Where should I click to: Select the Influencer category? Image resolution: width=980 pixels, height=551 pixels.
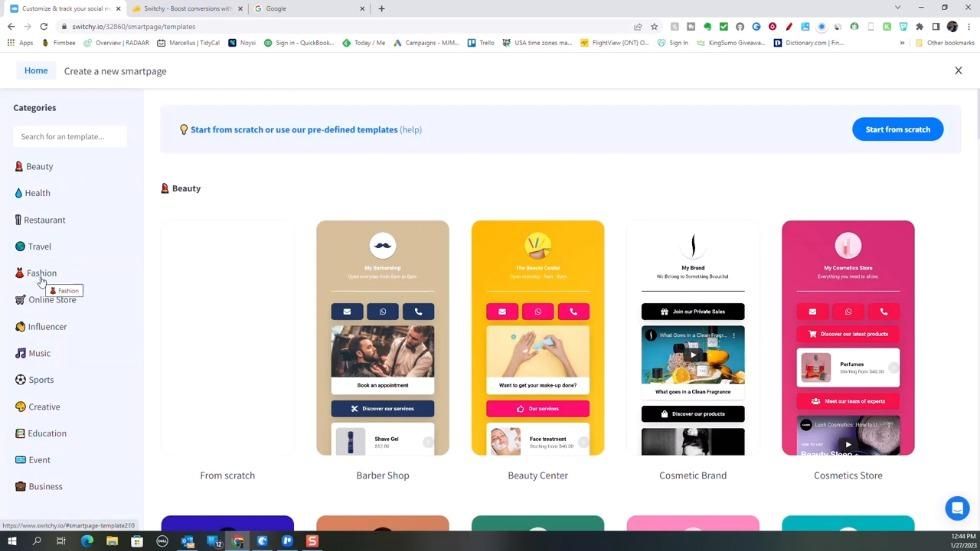[47, 327]
